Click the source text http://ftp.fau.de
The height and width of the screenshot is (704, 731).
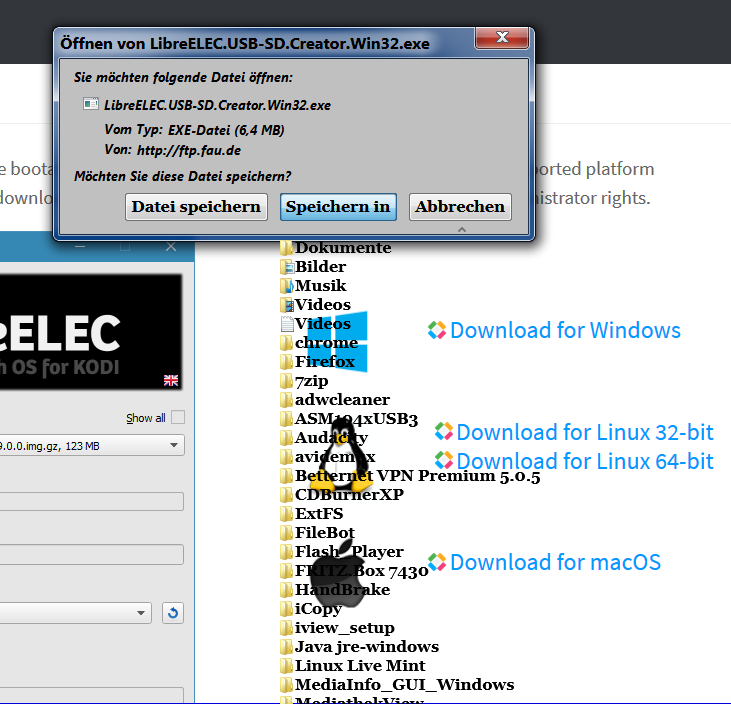coord(189,151)
